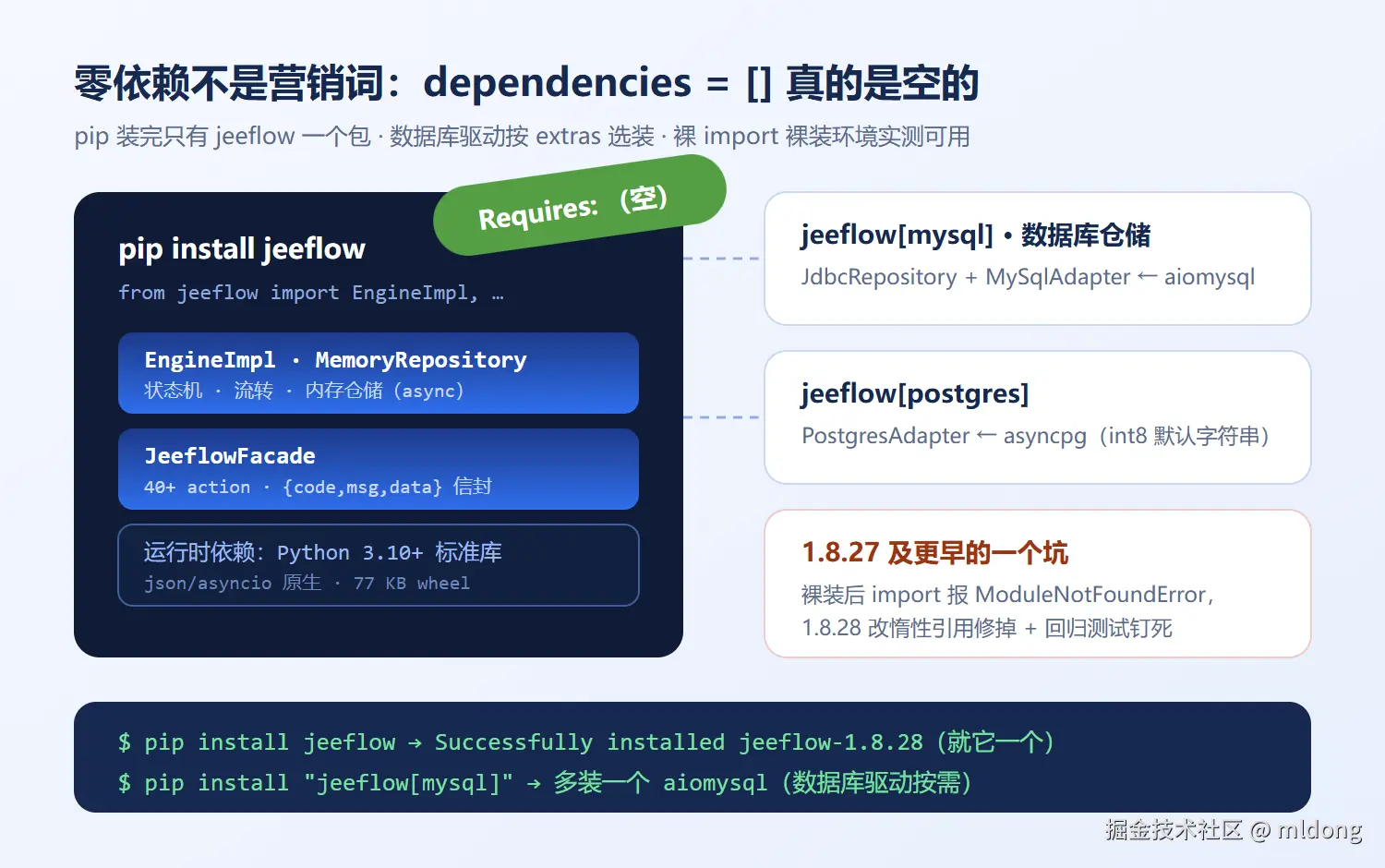
Task: Click the 'json/asyncio 原生 · 77 KB wheel' line
Action: (307, 584)
